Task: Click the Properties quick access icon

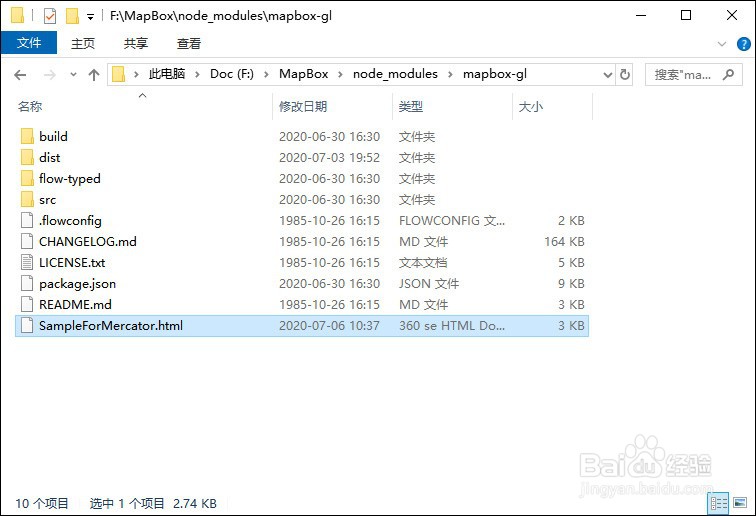Action: tap(50, 16)
